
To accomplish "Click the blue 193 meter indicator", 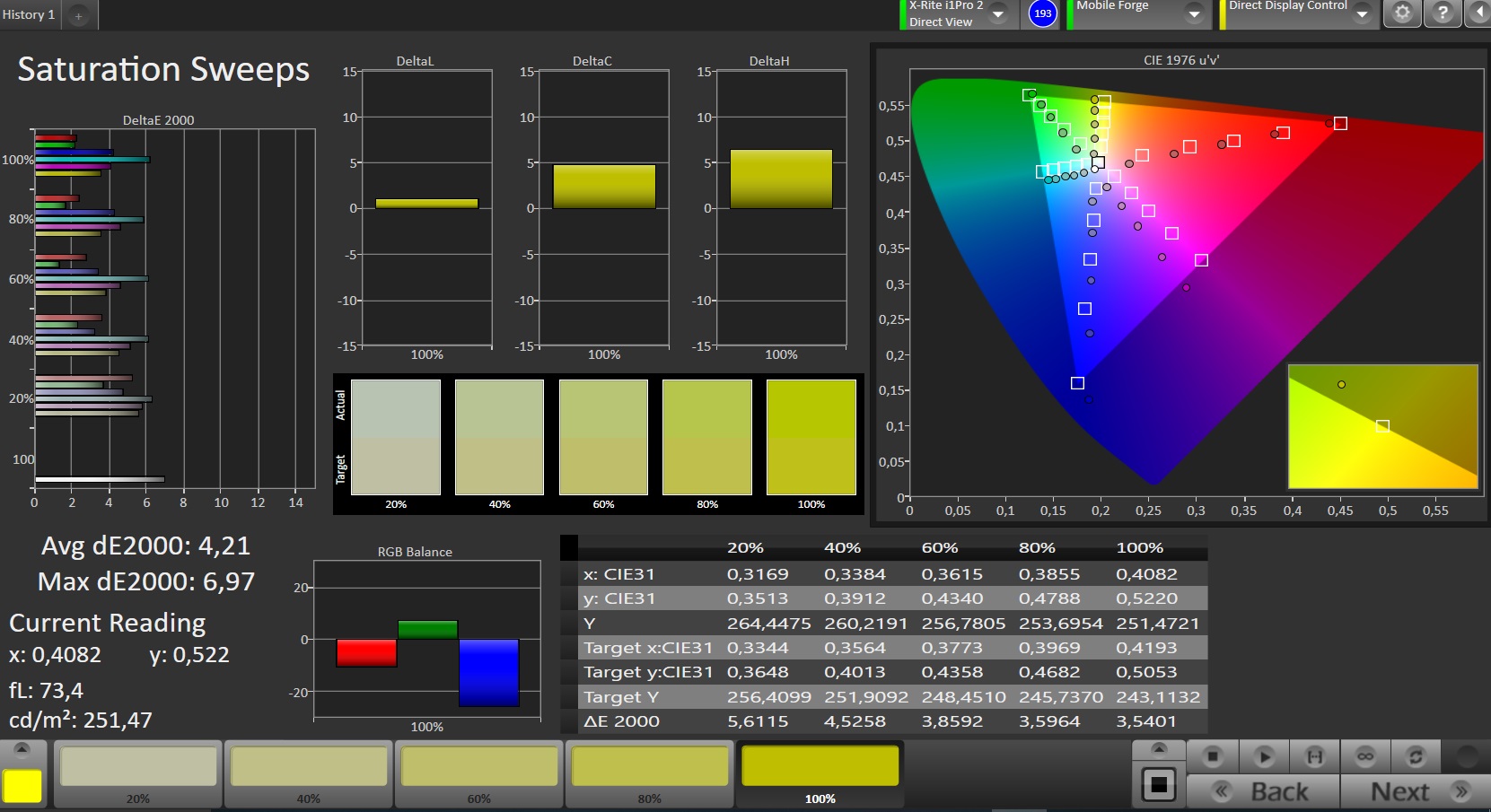I will (1042, 13).
